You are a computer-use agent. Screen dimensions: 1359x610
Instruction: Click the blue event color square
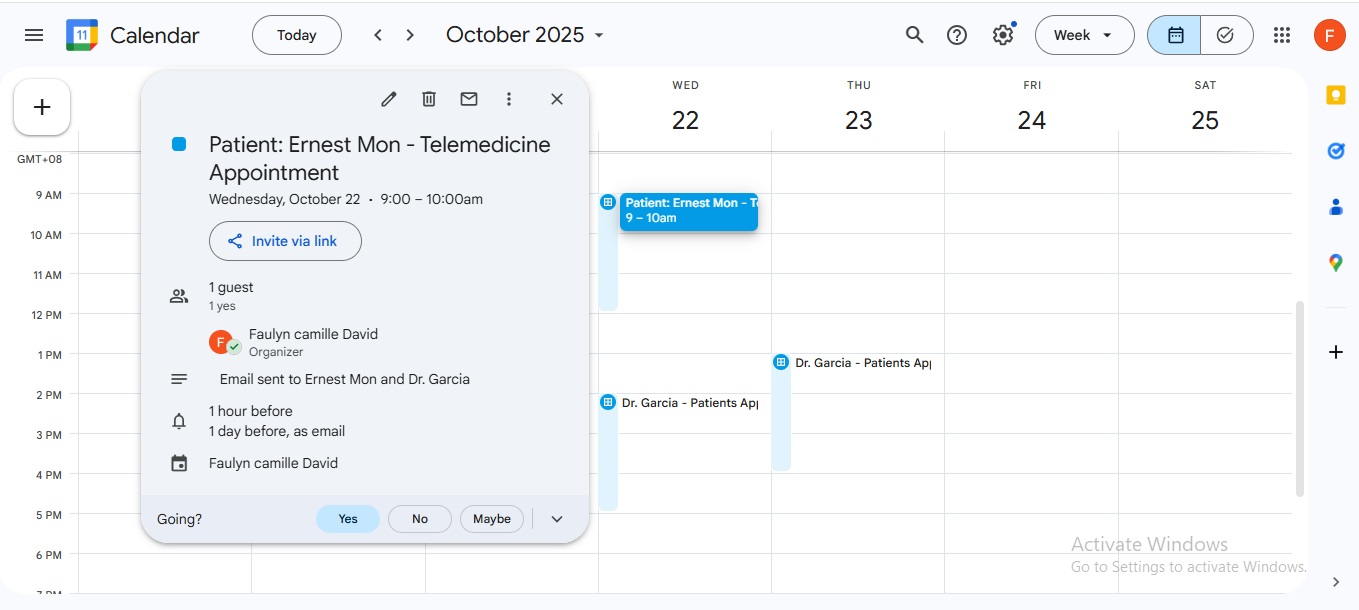coord(179,145)
